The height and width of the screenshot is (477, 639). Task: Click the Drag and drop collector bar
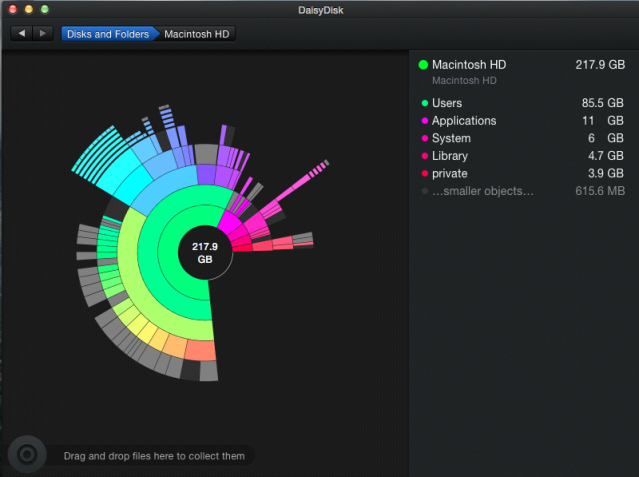pos(154,456)
